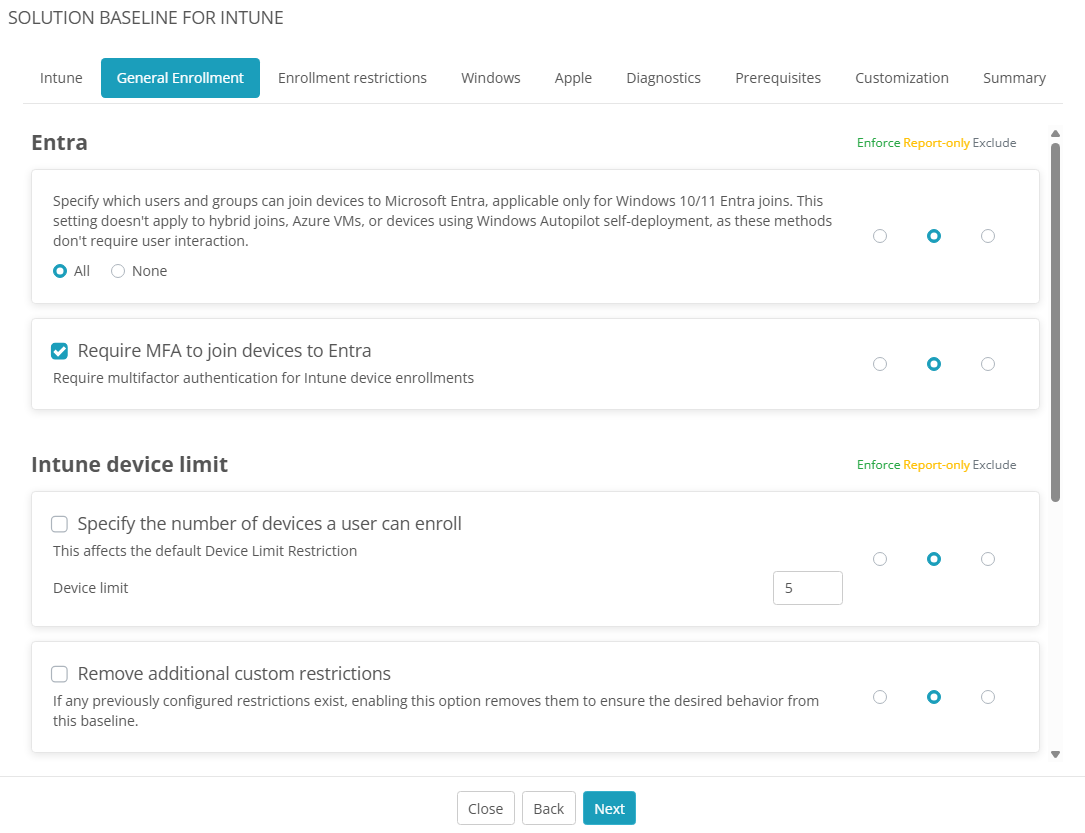This screenshot has width=1085, height=833.
Task: Click the Intune device limit heading
Action: point(129,464)
